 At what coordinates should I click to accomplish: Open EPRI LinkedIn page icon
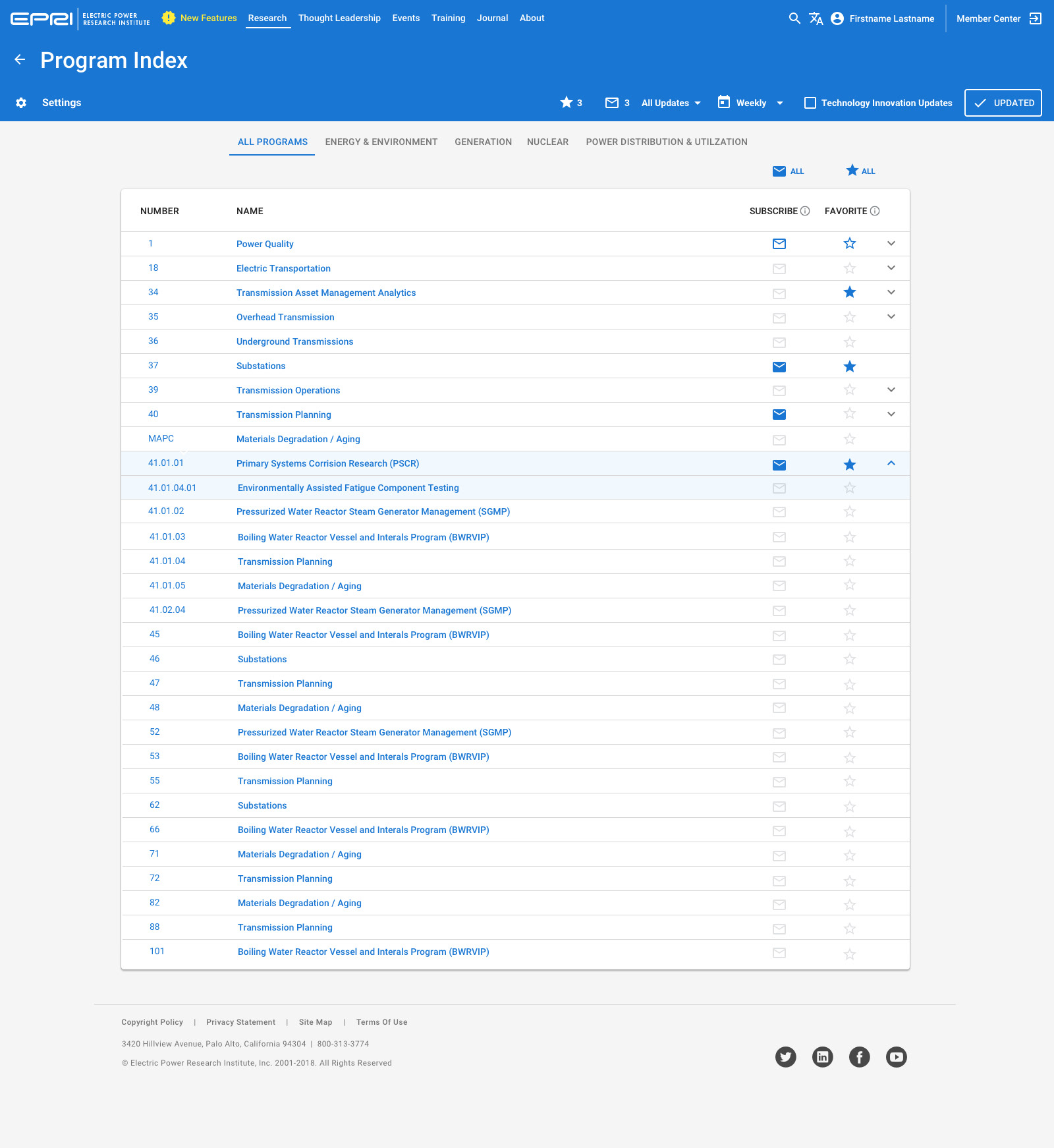tap(823, 1057)
